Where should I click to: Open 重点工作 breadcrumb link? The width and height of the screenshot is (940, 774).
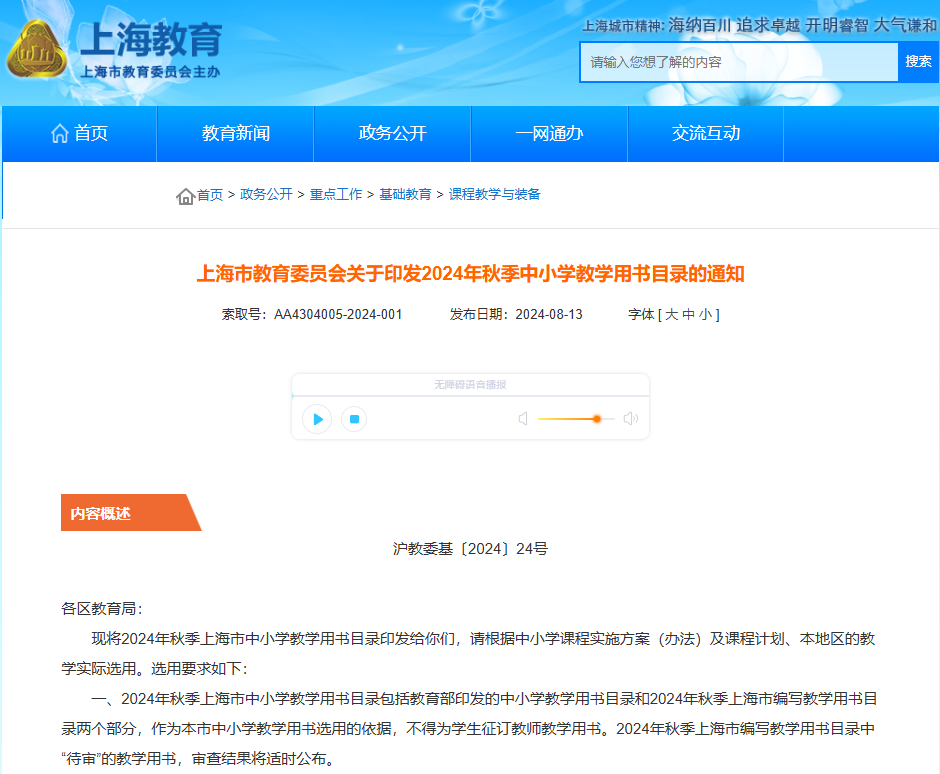click(x=336, y=194)
